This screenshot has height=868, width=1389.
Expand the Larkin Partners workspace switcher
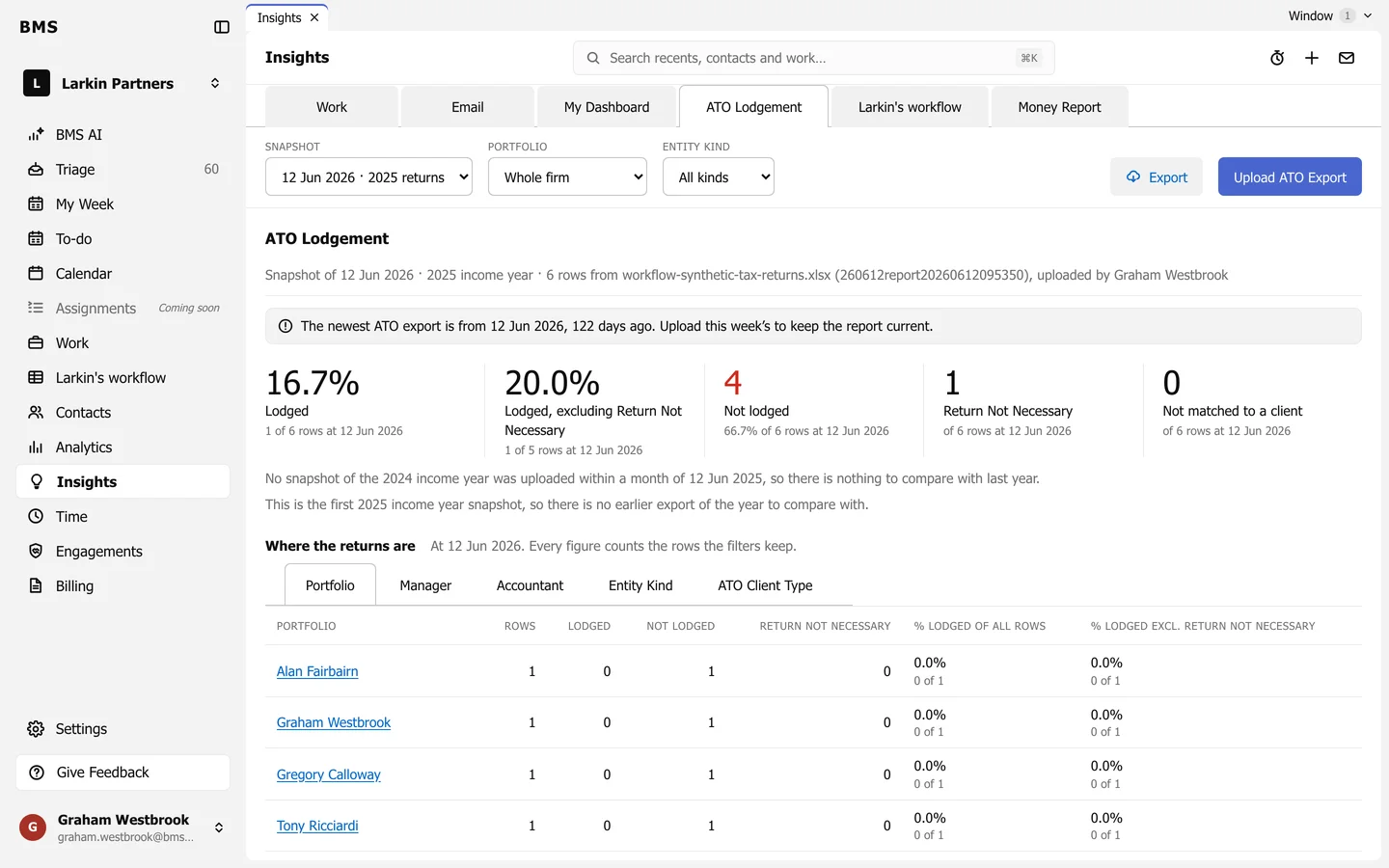[x=123, y=84]
